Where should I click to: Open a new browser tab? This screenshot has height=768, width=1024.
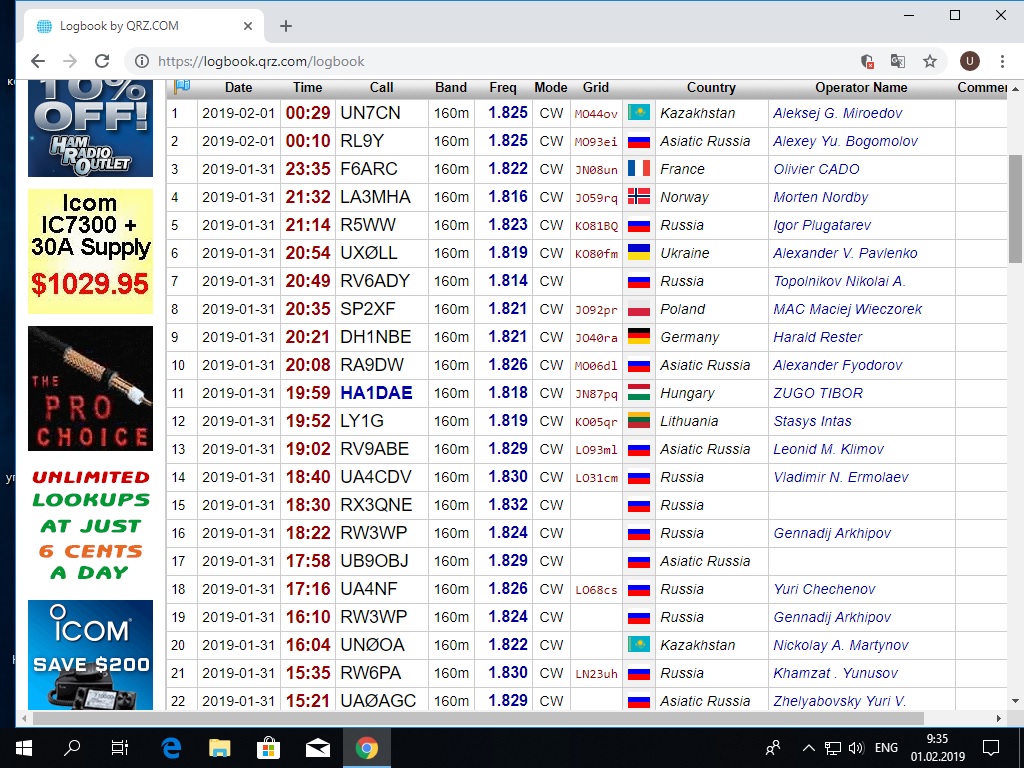[x=286, y=26]
